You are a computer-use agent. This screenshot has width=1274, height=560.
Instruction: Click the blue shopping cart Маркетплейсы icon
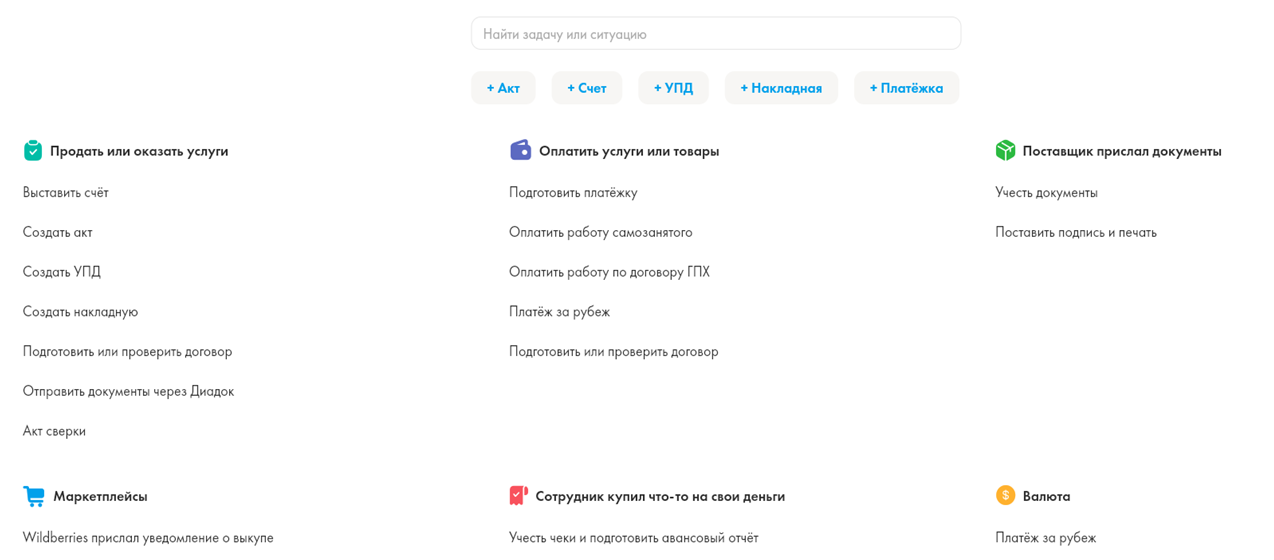tap(34, 496)
